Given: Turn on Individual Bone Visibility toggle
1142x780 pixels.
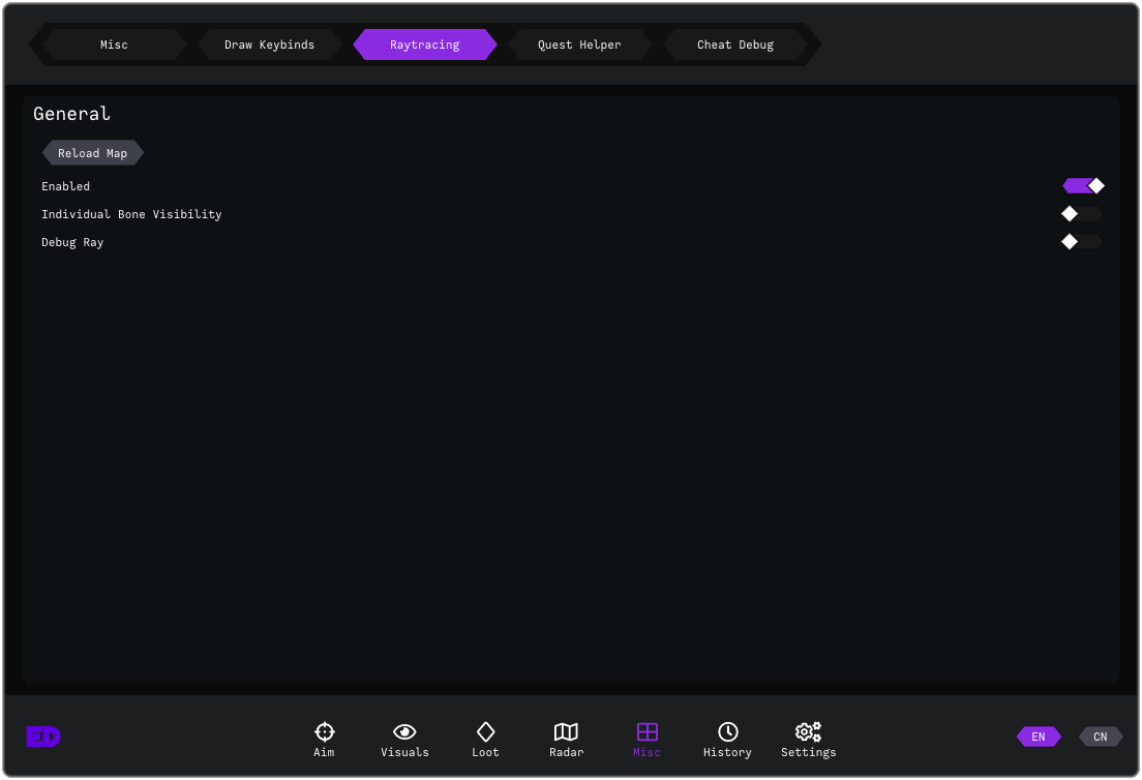Looking at the screenshot, I should [x=1083, y=214].
